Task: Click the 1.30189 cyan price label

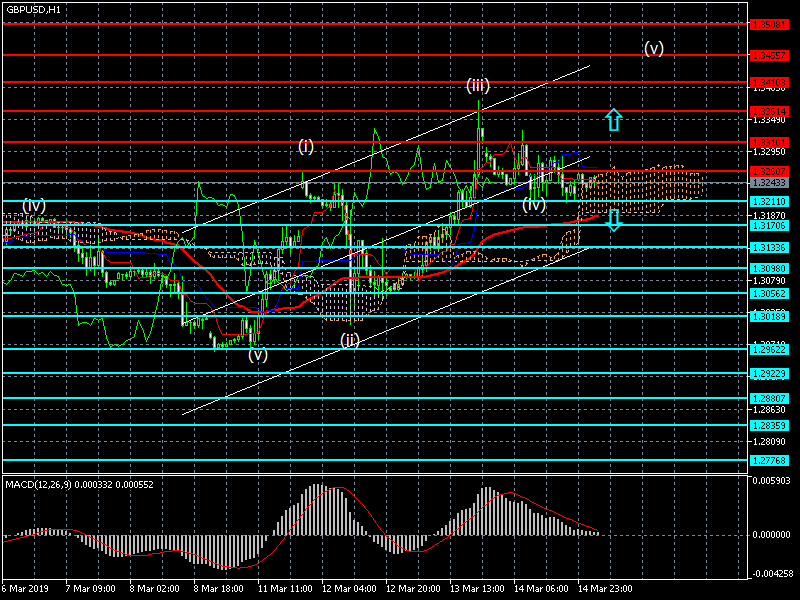Action: pyautogui.click(x=769, y=316)
